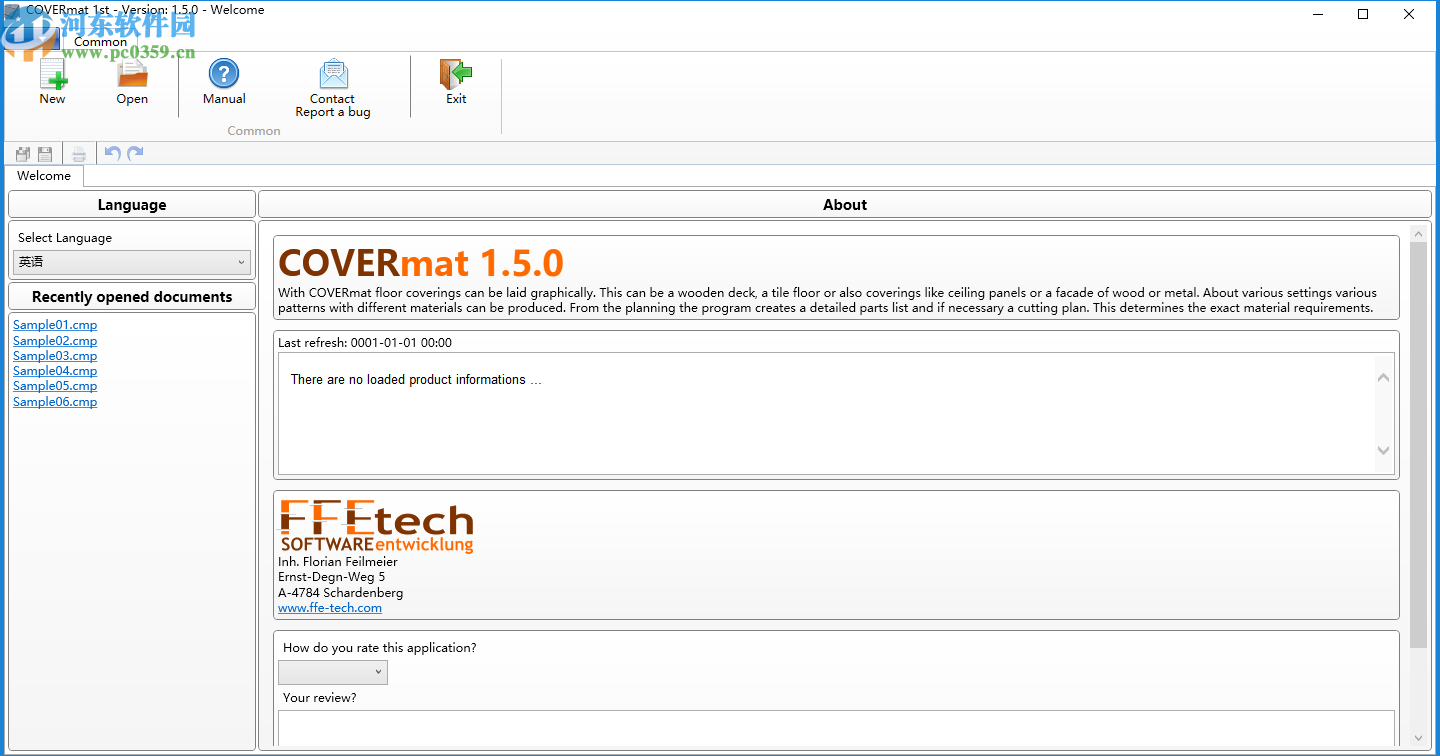
Task: Click the Save All icon in quick toolbar
Action: point(22,154)
